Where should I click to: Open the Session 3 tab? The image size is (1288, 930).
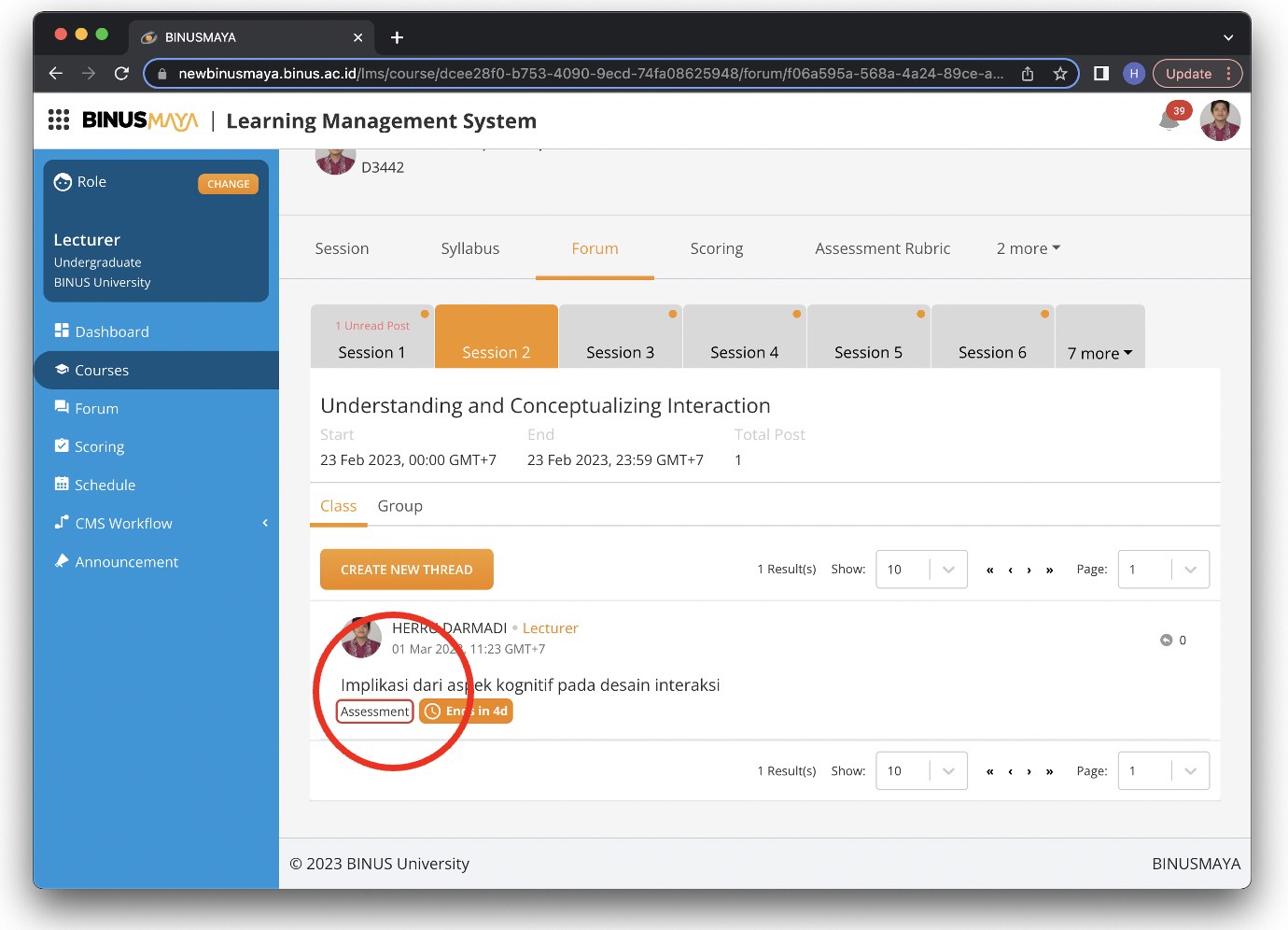[x=620, y=352]
